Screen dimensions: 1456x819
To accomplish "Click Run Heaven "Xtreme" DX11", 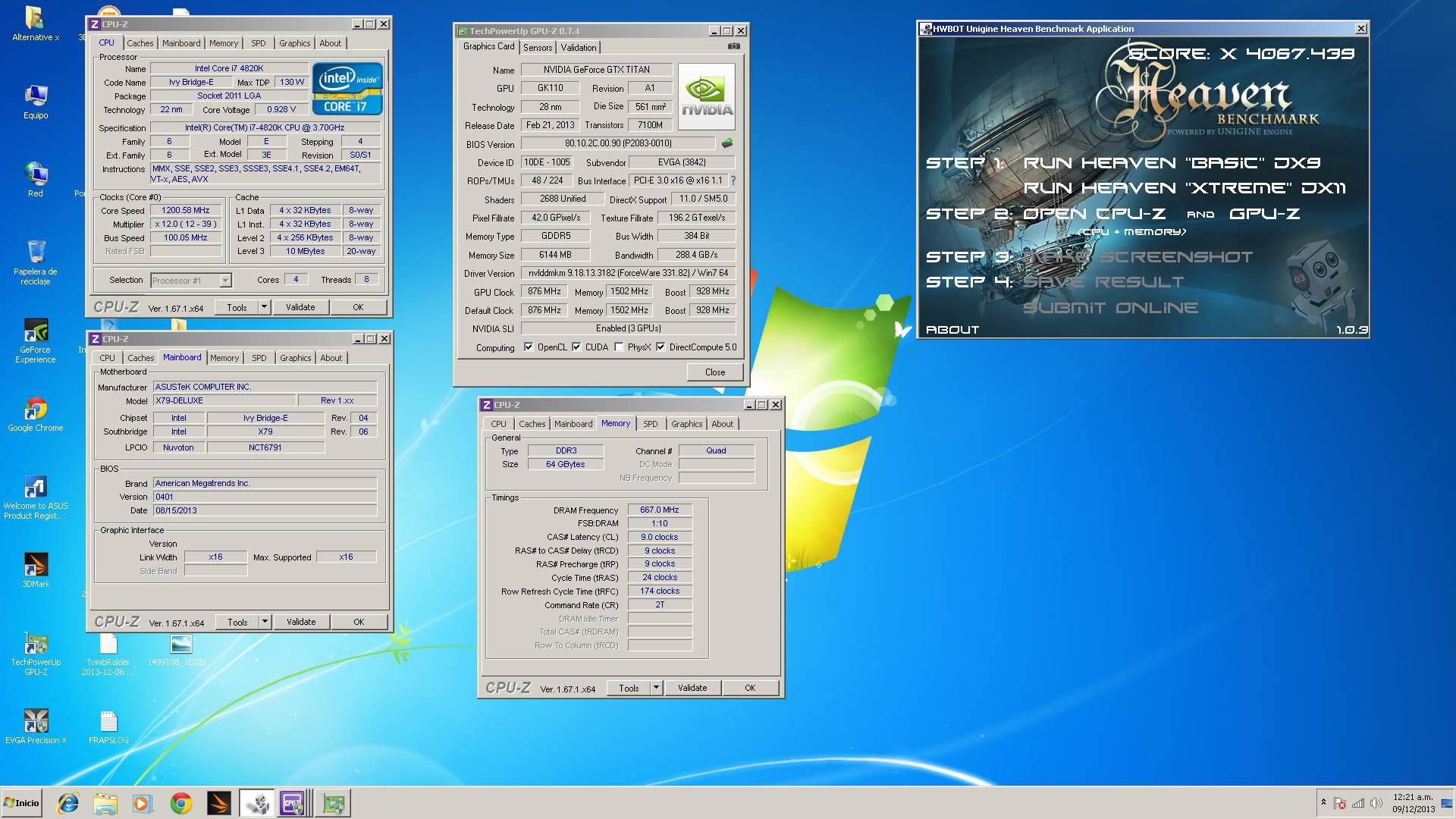I will [x=1185, y=188].
